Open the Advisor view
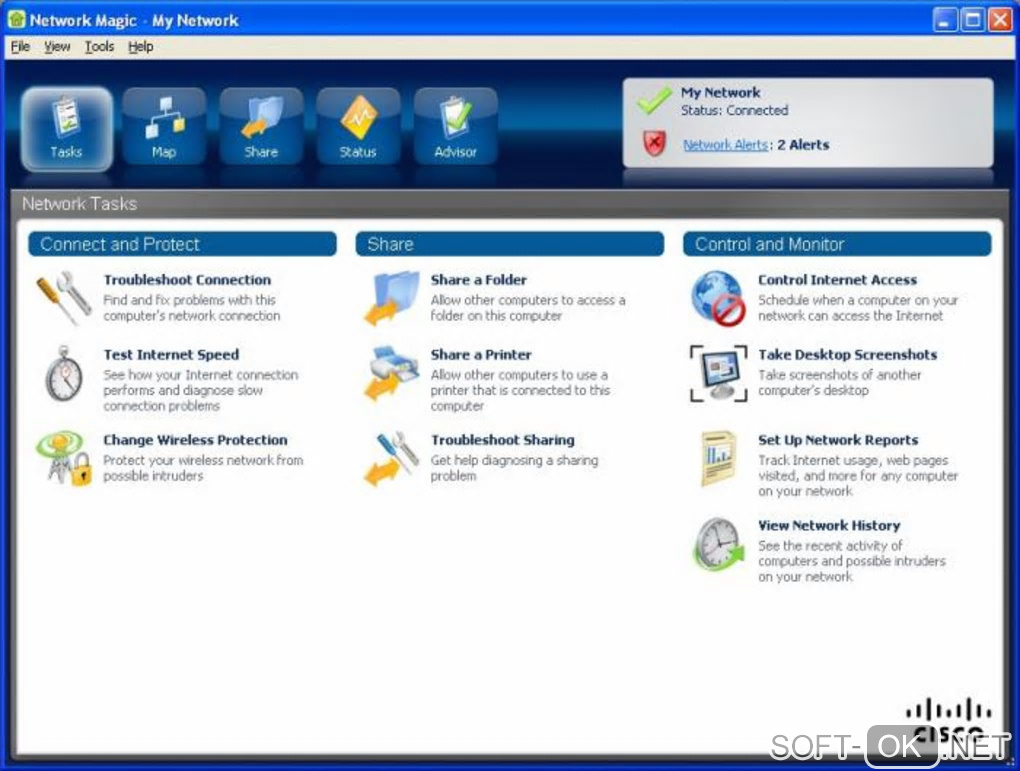The image size is (1020, 771). click(455, 128)
